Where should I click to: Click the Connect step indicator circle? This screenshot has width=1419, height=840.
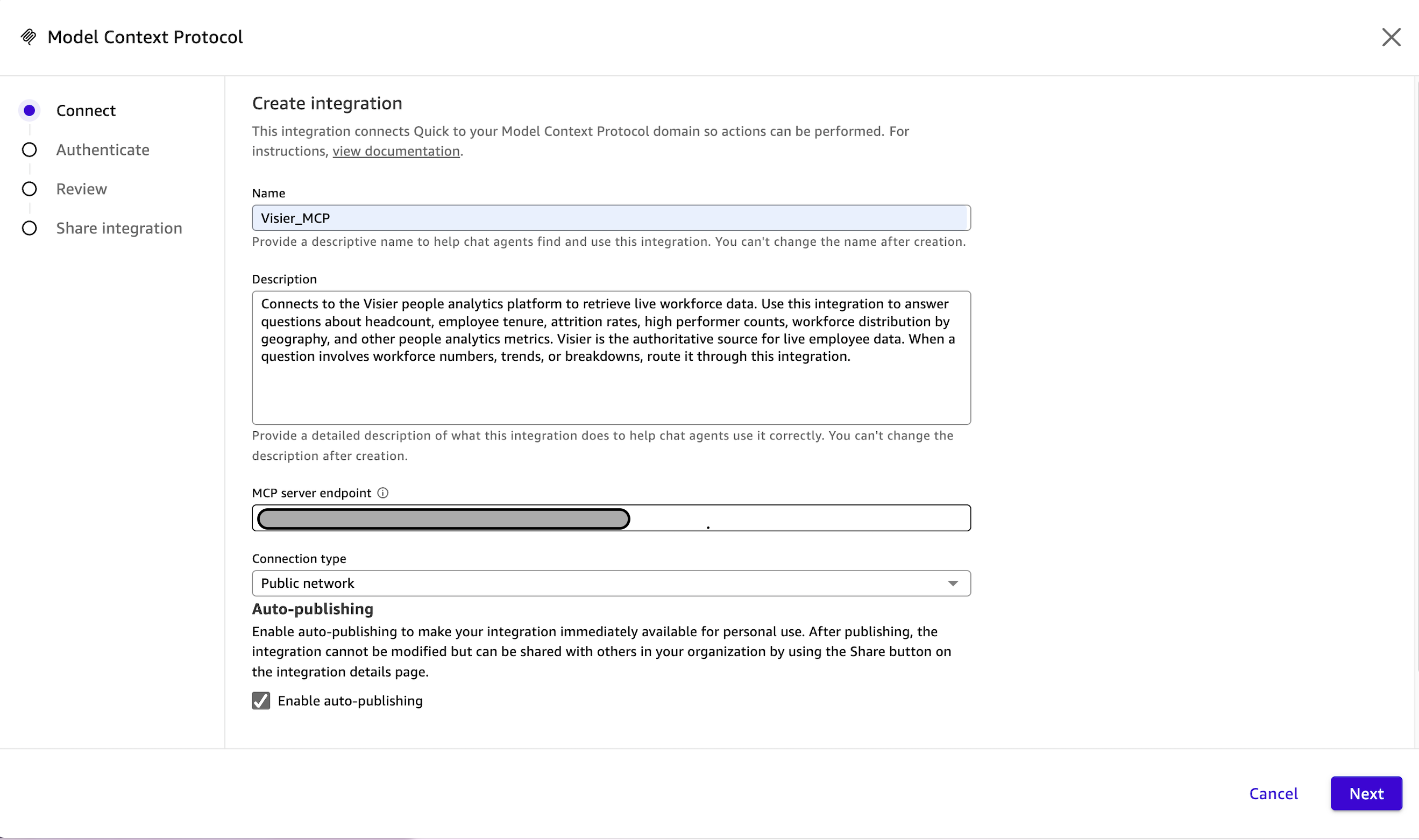(x=30, y=110)
